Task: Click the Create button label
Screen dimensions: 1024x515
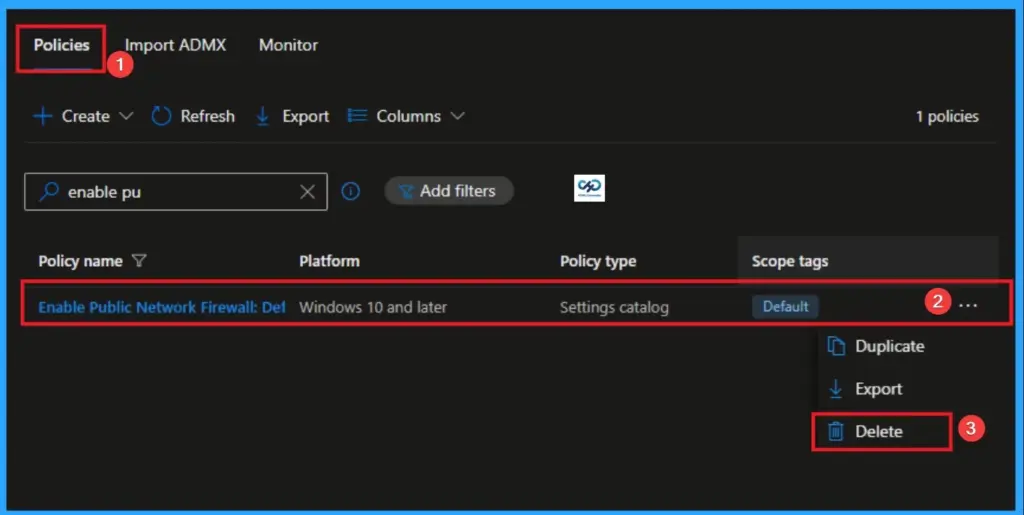Action: (86, 116)
